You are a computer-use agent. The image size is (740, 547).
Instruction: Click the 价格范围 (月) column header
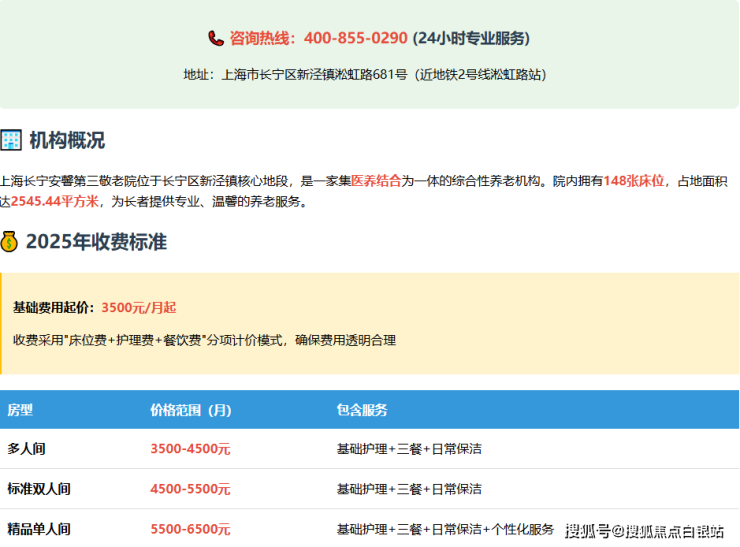(x=190, y=410)
